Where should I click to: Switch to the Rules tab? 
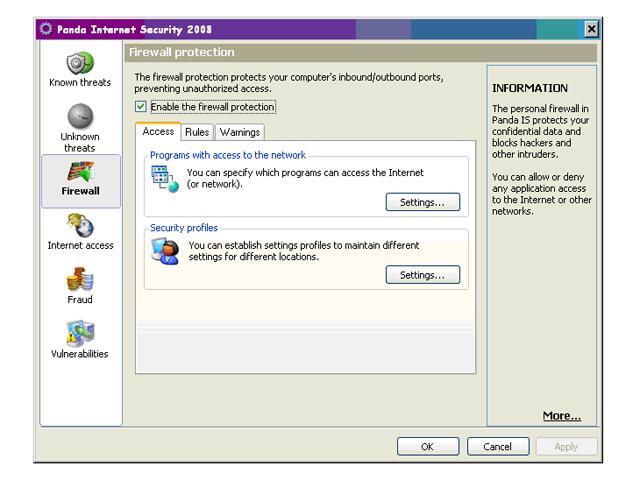click(197, 132)
